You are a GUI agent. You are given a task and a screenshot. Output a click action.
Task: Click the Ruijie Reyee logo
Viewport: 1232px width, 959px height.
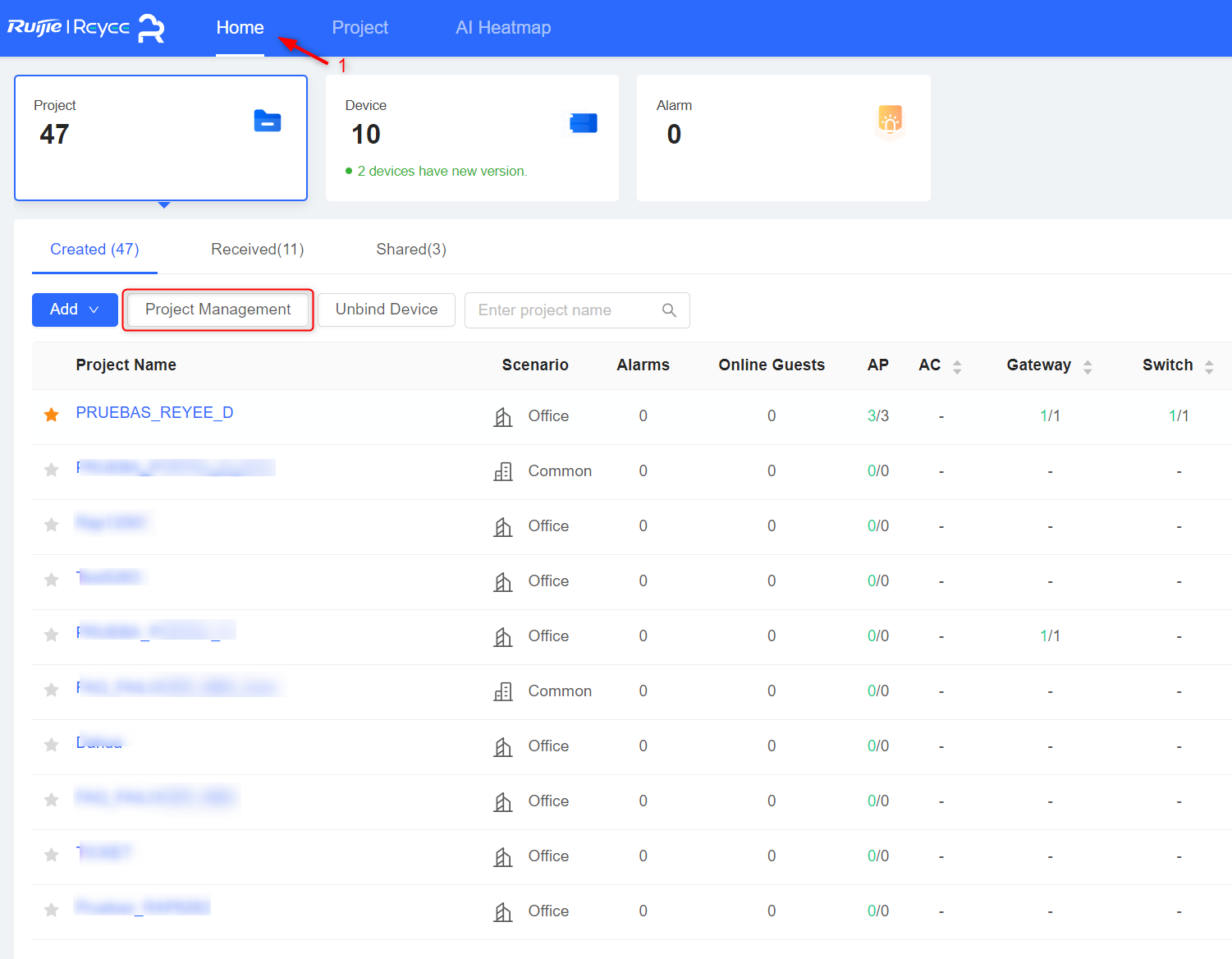coord(86,27)
